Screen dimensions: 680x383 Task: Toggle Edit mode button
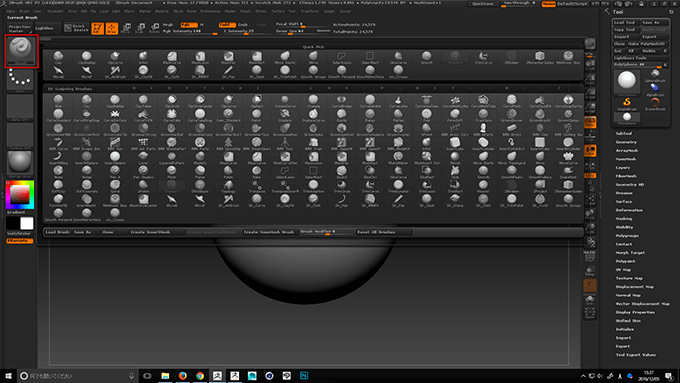pos(98,29)
